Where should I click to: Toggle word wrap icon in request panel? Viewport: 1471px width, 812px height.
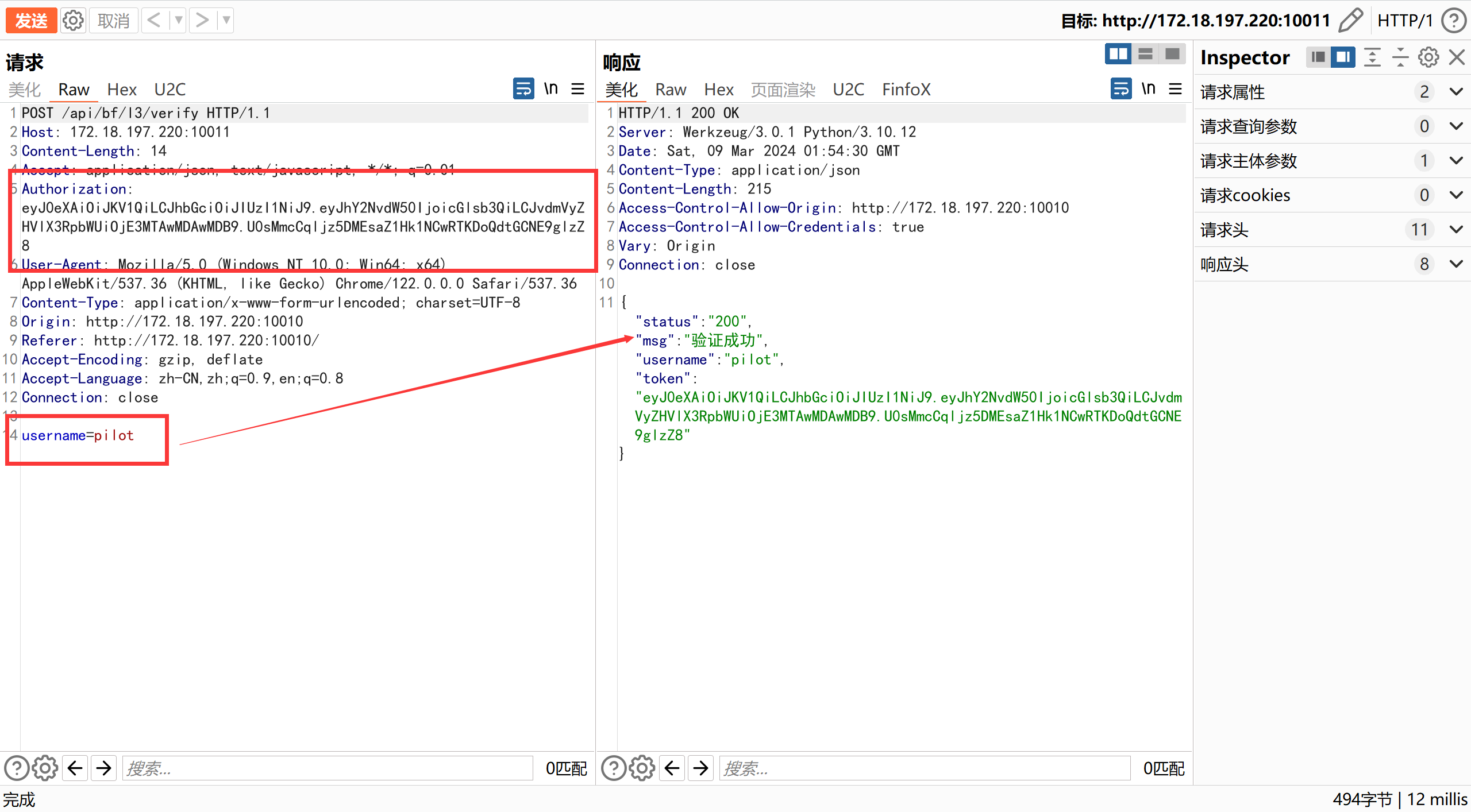[x=523, y=89]
